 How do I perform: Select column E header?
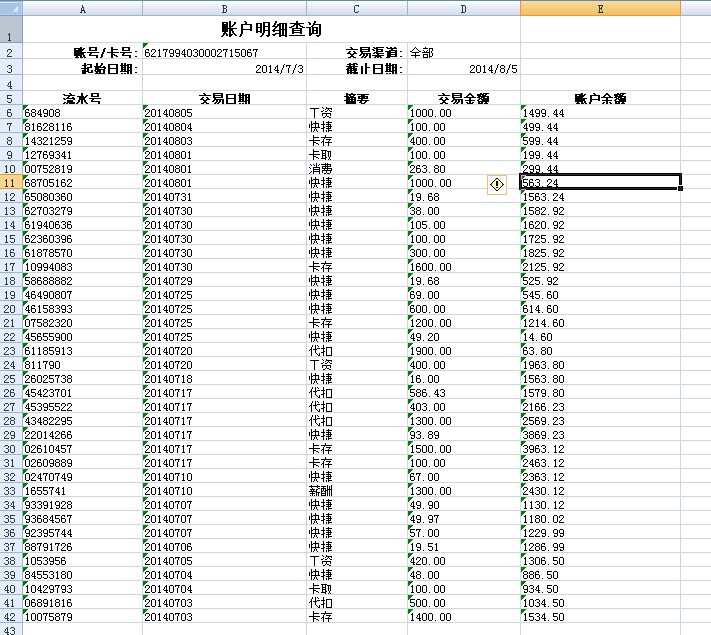(600, 9)
